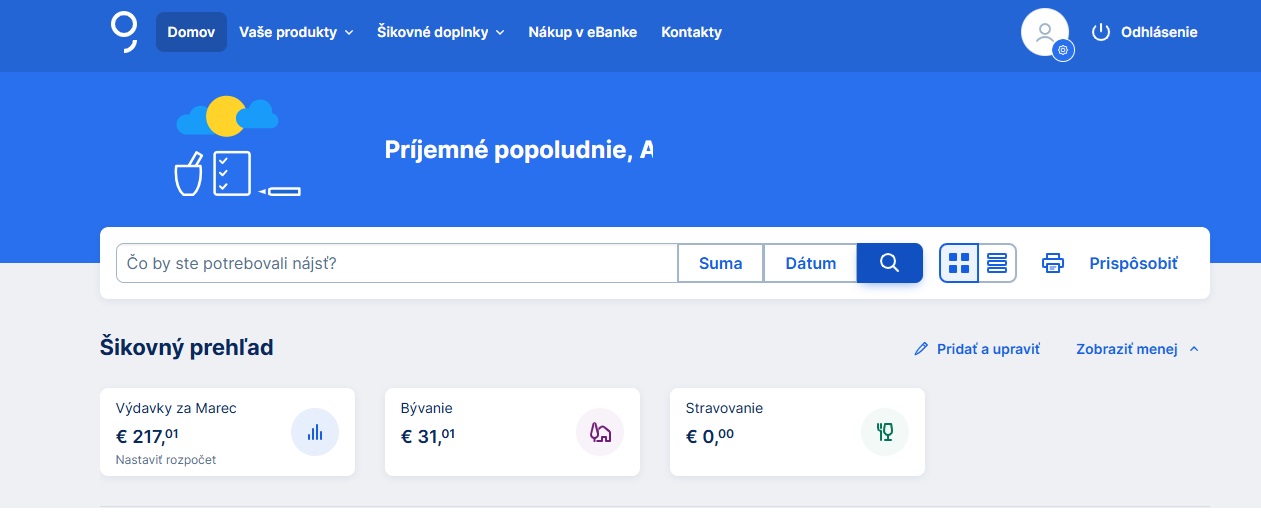Open the March expenses chart icon
The image size is (1261, 518).
pos(315,432)
